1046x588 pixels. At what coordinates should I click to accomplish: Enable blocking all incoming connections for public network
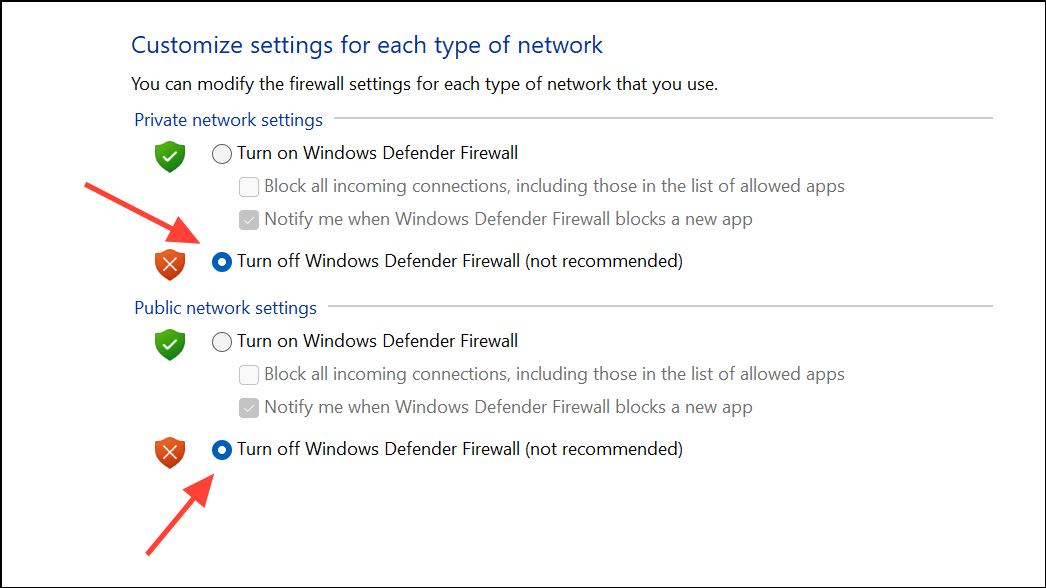coord(248,374)
